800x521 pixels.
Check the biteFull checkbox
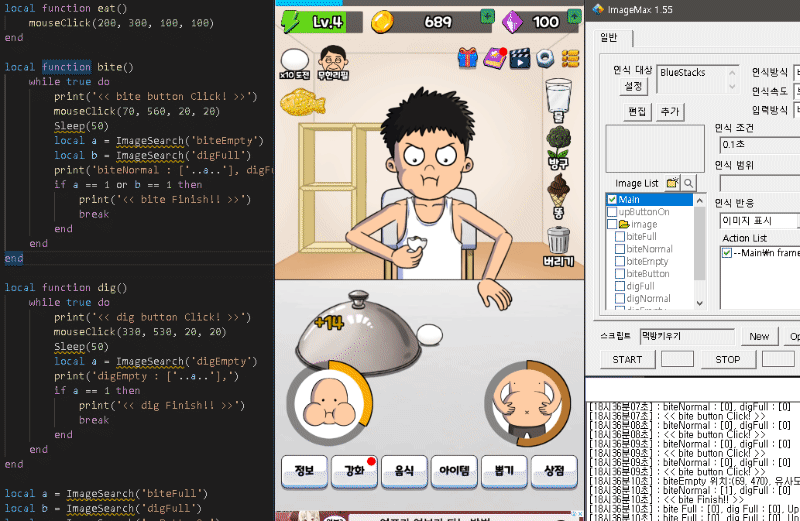point(620,237)
